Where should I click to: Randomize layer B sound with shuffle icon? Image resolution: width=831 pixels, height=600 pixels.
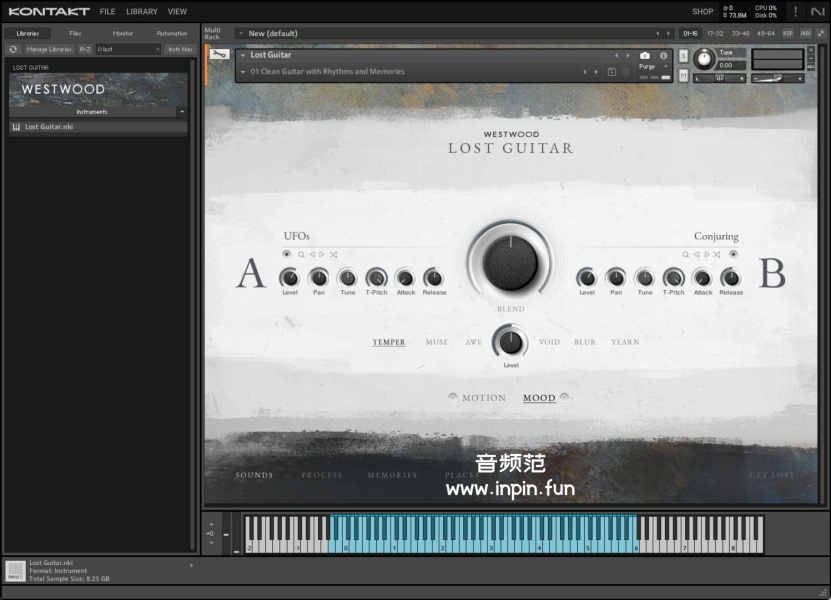[x=717, y=254]
